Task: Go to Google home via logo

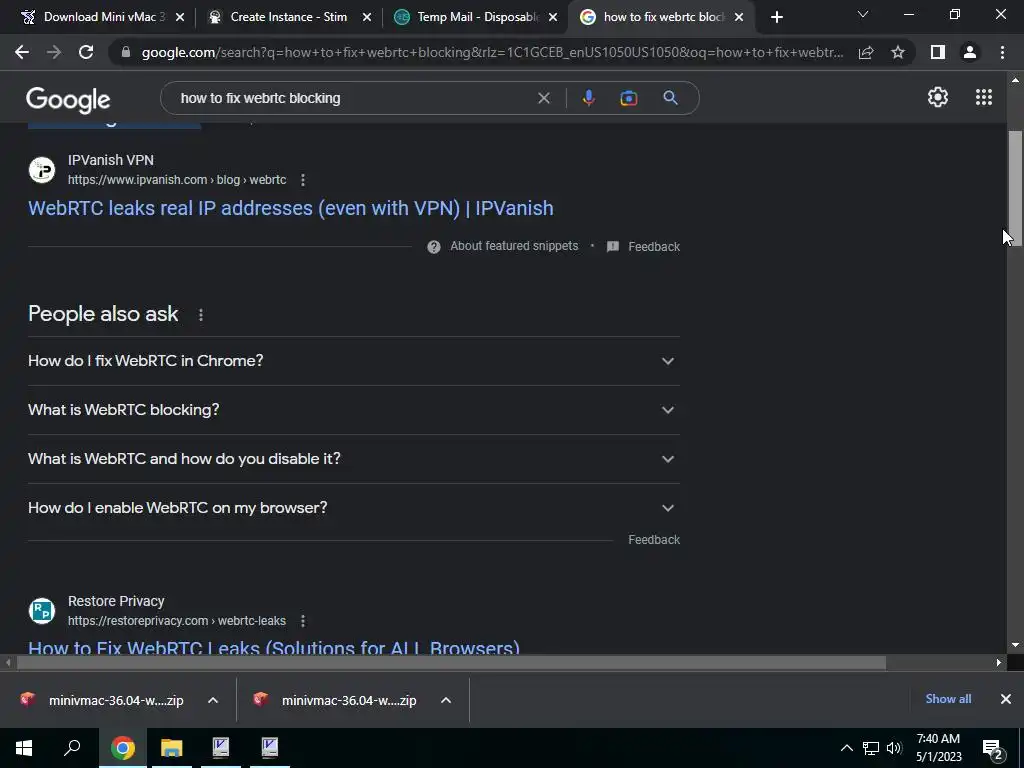Action: coord(68,100)
